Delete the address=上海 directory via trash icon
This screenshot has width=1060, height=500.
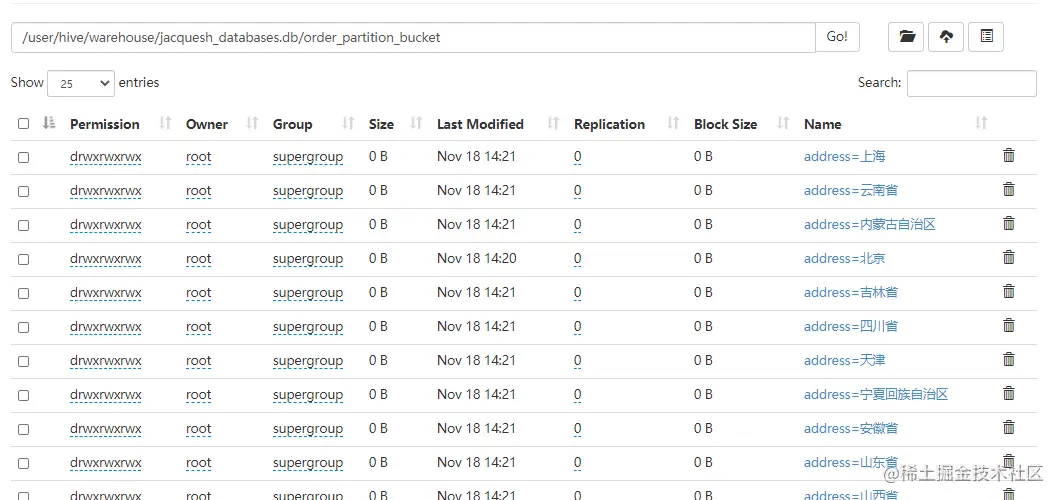click(x=1008, y=156)
